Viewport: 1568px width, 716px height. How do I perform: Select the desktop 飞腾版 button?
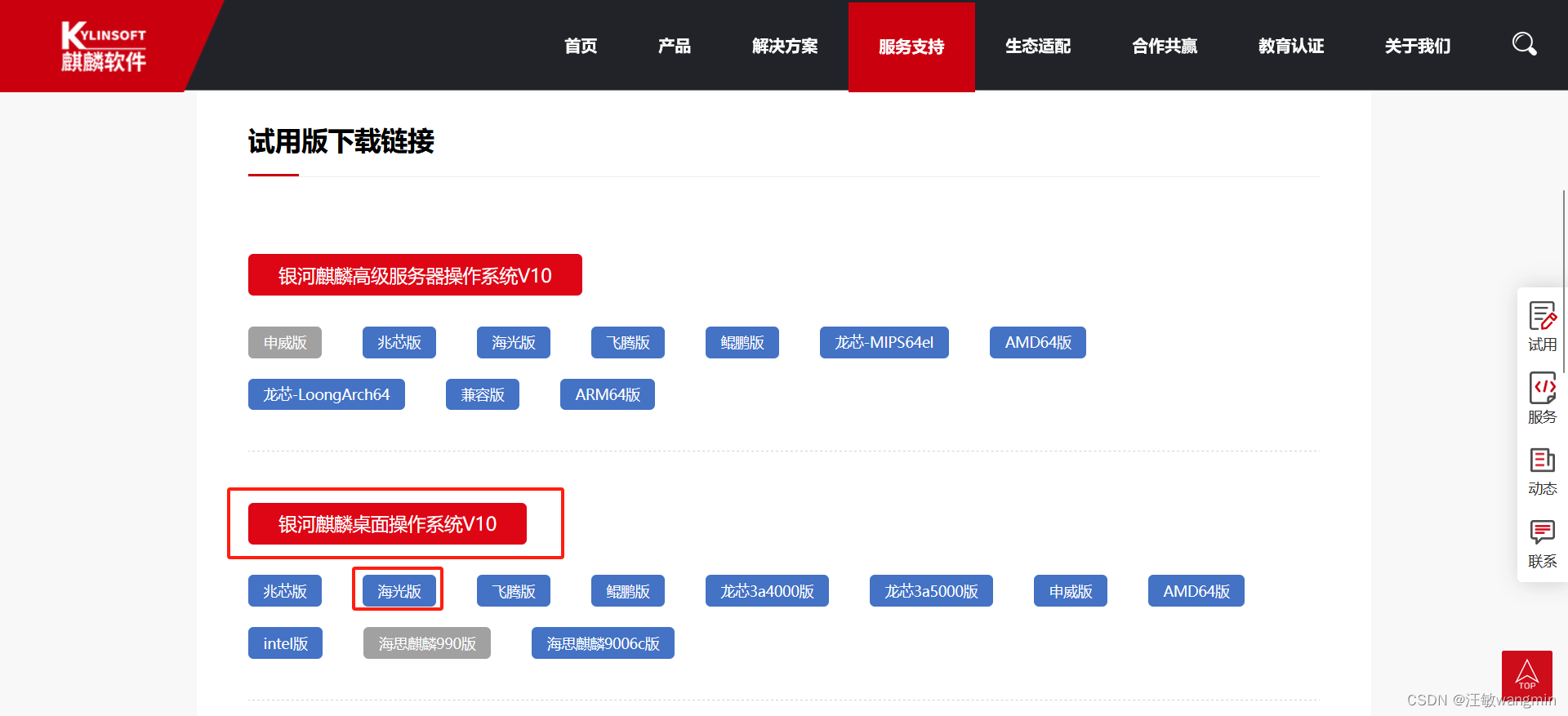click(514, 591)
